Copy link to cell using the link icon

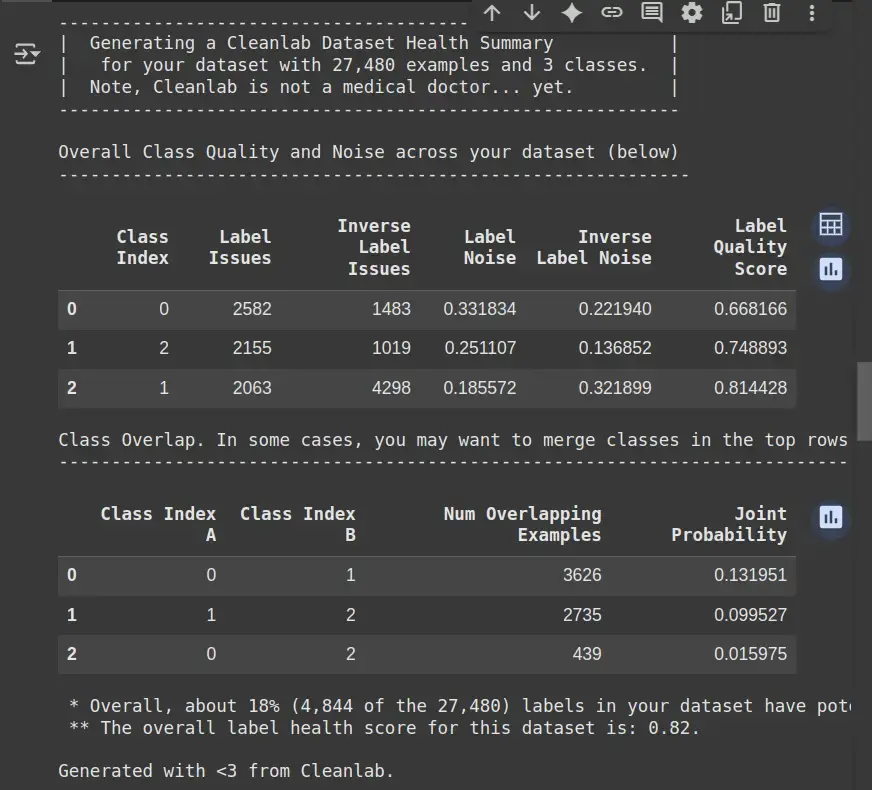coord(611,13)
